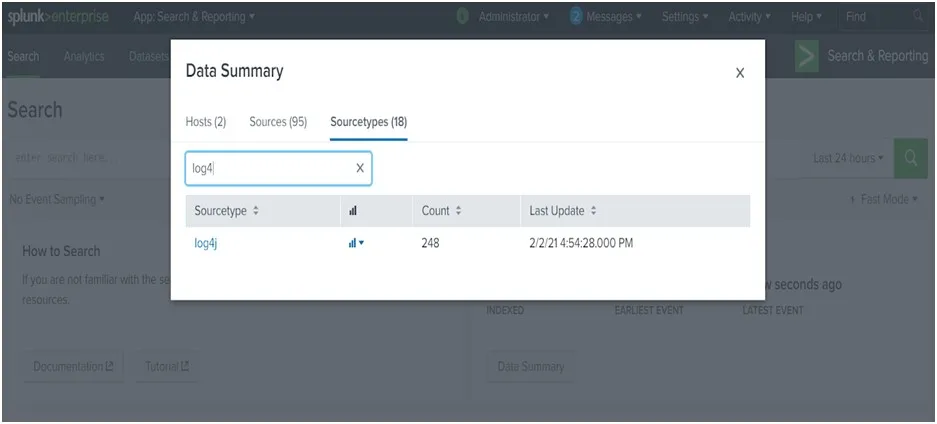Open the Datasets nav tab

(x=149, y=57)
